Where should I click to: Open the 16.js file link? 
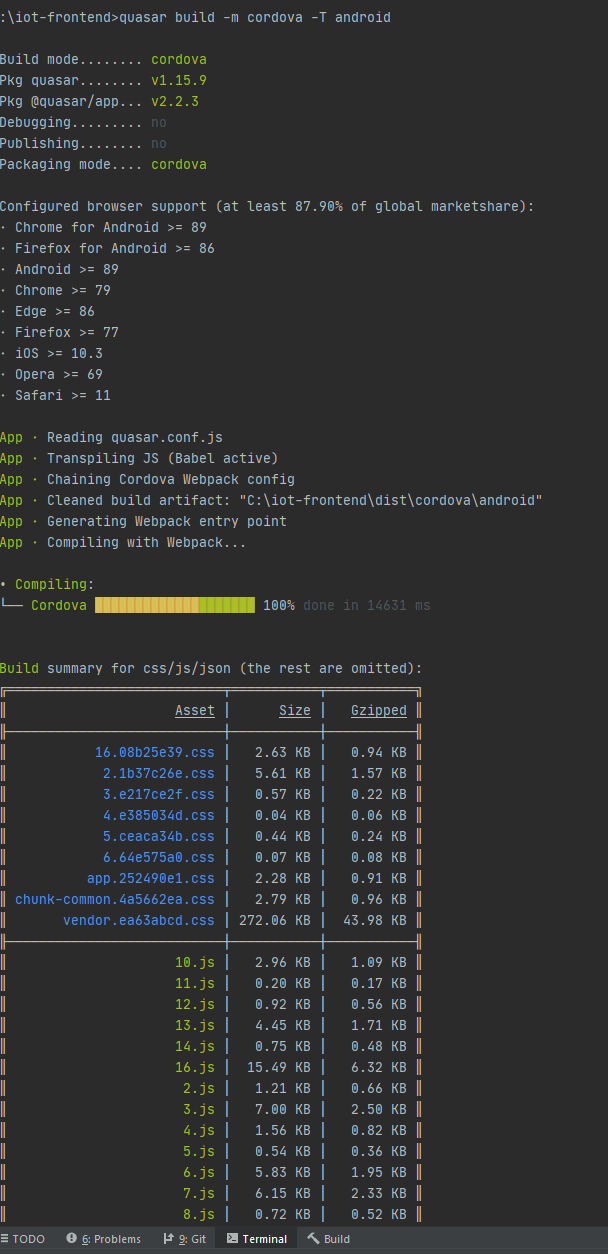click(194, 1067)
